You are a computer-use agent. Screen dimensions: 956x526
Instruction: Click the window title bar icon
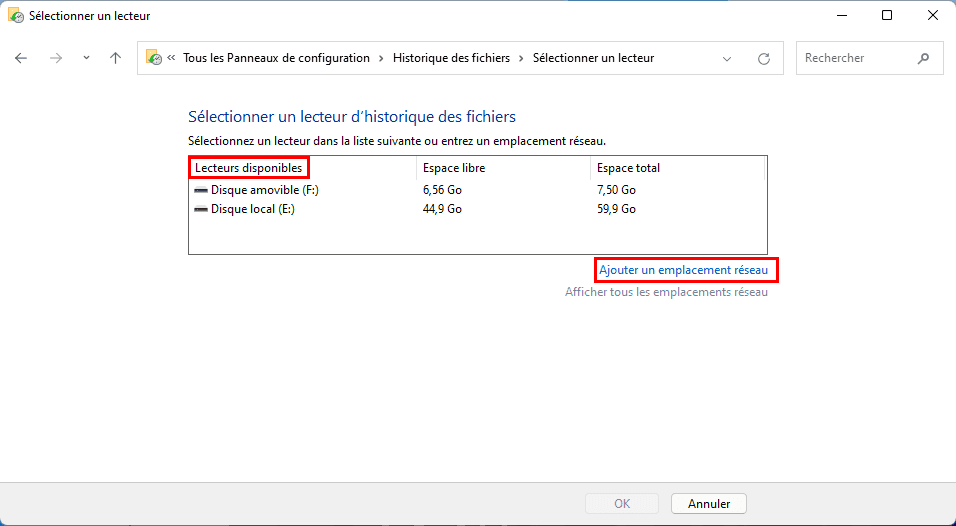tap(16, 16)
